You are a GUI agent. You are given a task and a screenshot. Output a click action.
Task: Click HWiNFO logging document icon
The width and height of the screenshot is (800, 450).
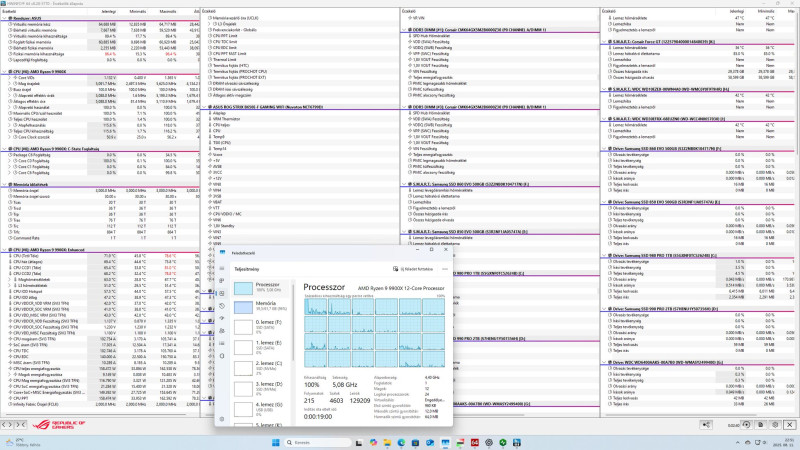pos(761,424)
